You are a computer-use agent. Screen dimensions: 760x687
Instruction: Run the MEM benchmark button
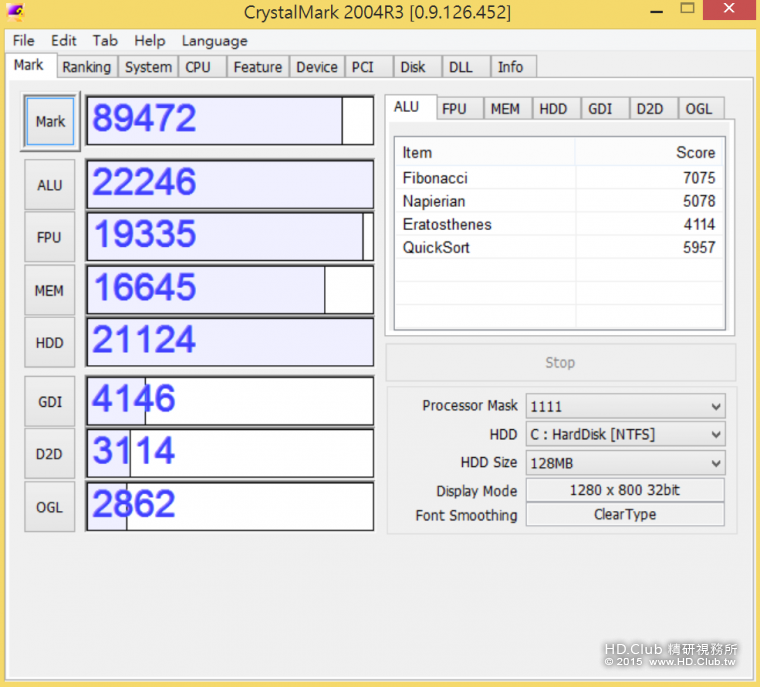point(50,291)
